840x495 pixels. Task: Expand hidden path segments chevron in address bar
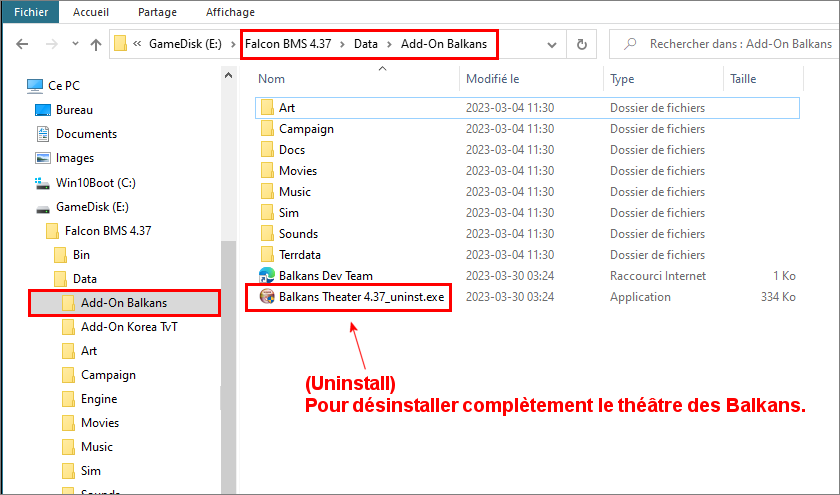[137, 45]
